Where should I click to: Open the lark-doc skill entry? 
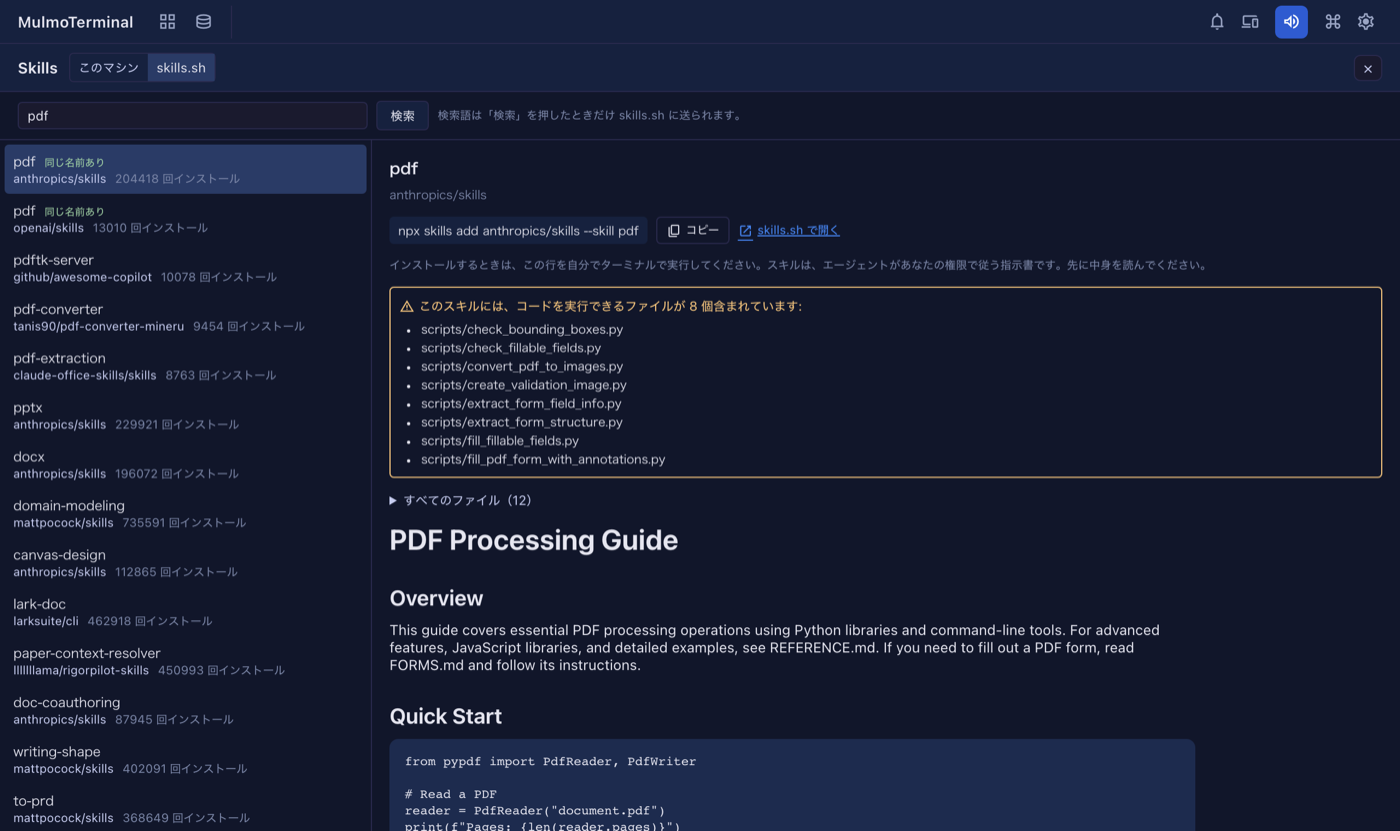click(x=186, y=612)
